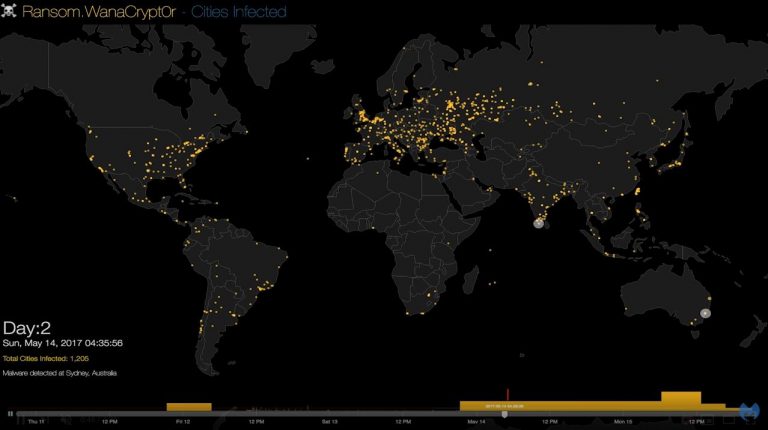The height and width of the screenshot is (430, 768).
Task: Select the gray marker over Sydney, Australia
Action: [705, 313]
